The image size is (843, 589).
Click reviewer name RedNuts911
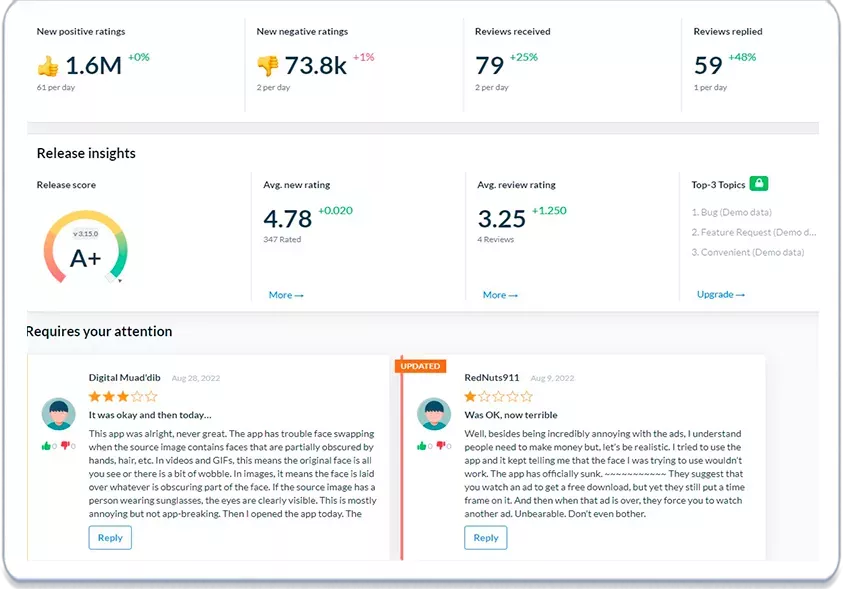click(492, 378)
